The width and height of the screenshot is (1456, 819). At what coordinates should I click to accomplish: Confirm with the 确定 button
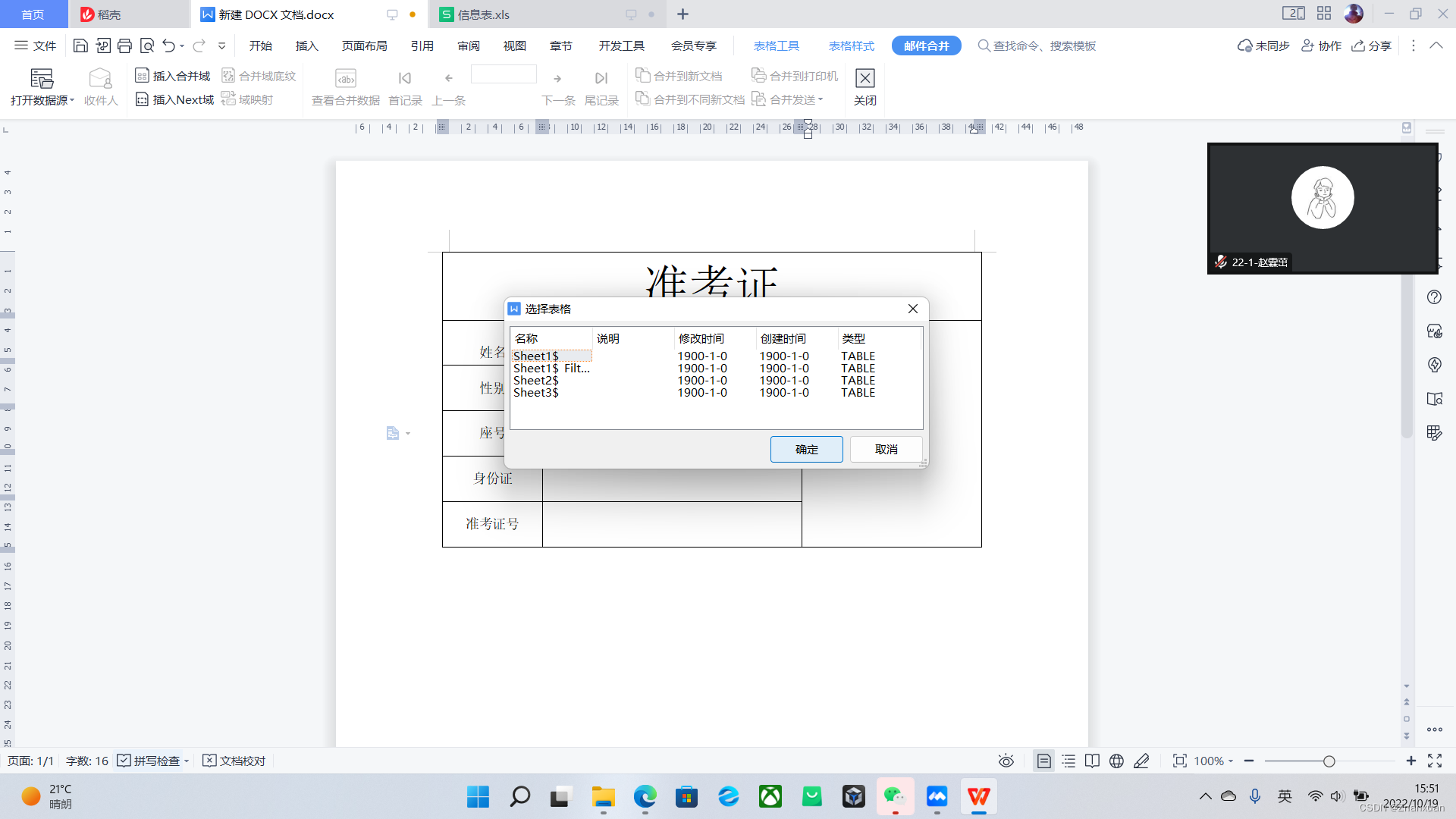[806, 449]
